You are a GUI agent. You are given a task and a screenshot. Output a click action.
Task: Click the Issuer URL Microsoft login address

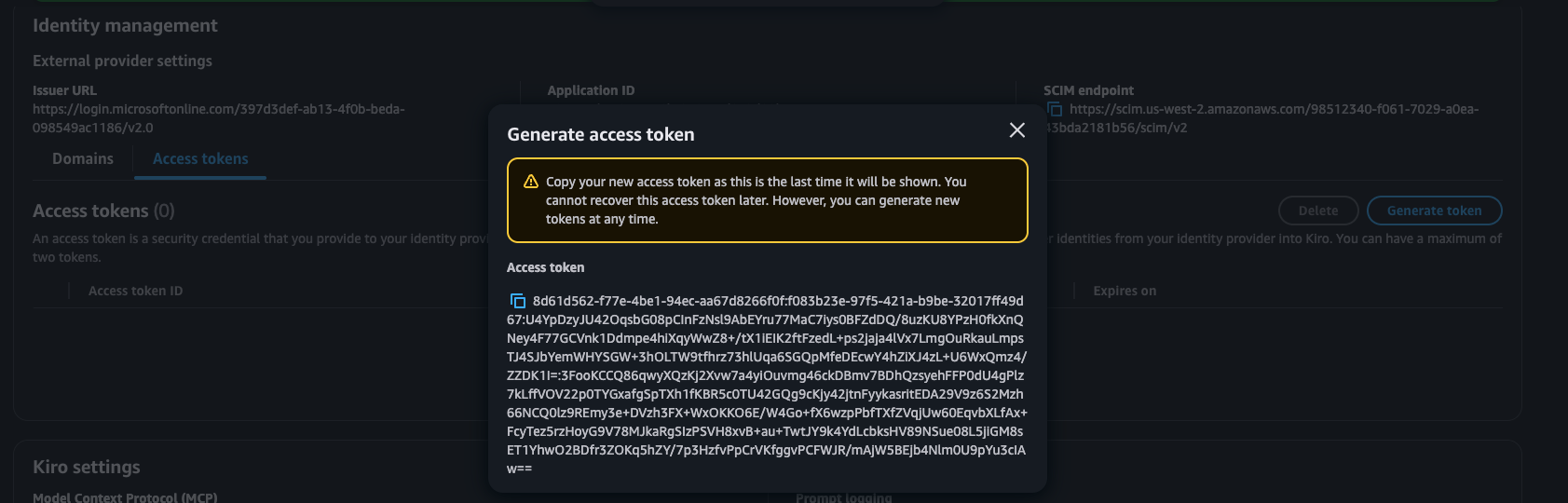pyautogui.click(x=218, y=118)
